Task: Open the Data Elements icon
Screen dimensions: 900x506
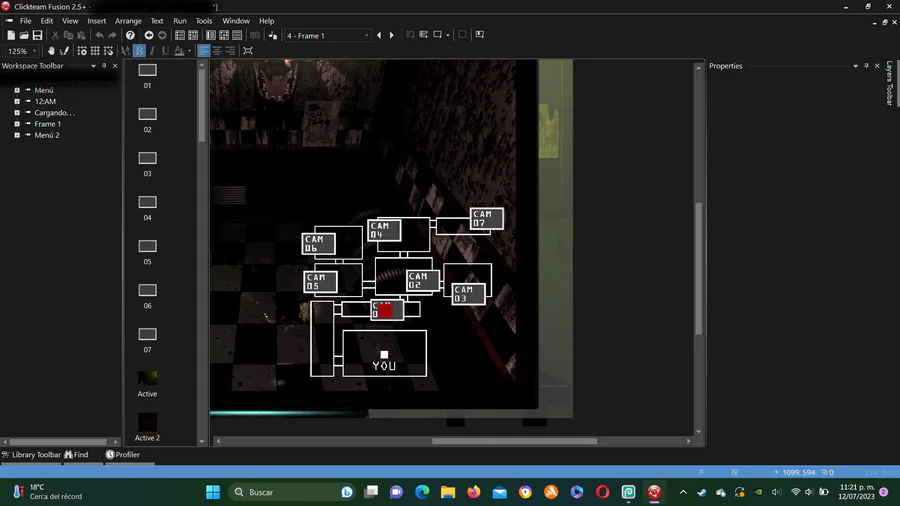Action: click(273, 36)
